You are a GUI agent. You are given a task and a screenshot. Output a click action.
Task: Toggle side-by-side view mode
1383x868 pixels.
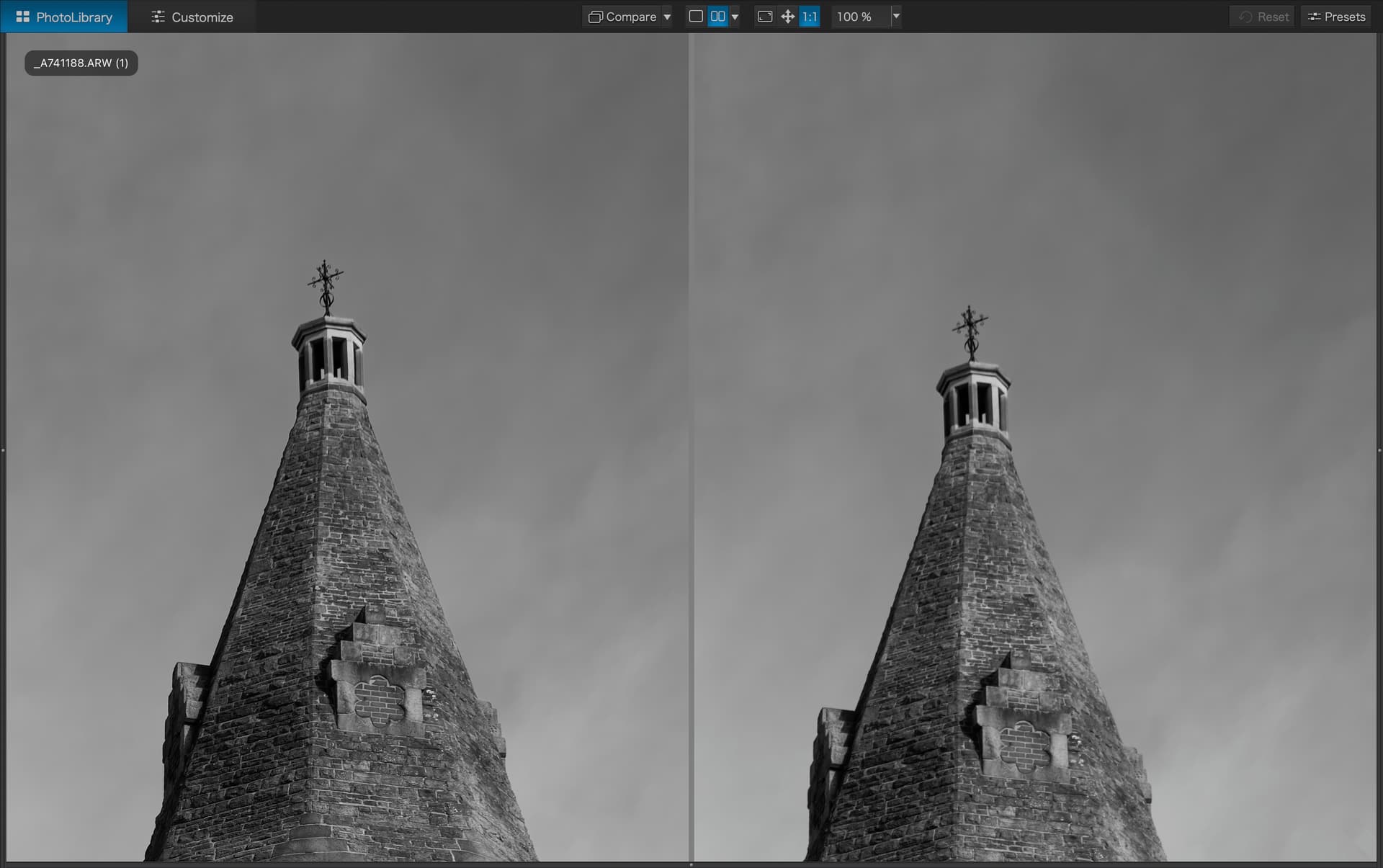pos(717,16)
